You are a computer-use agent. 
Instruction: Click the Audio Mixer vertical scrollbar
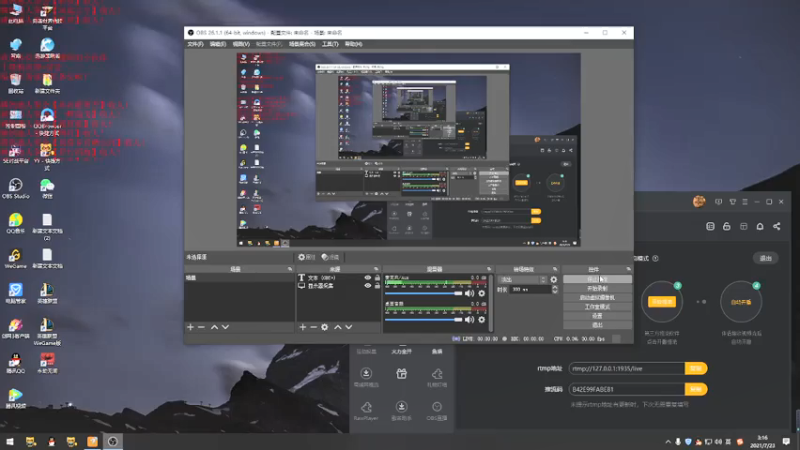click(x=491, y=303)
